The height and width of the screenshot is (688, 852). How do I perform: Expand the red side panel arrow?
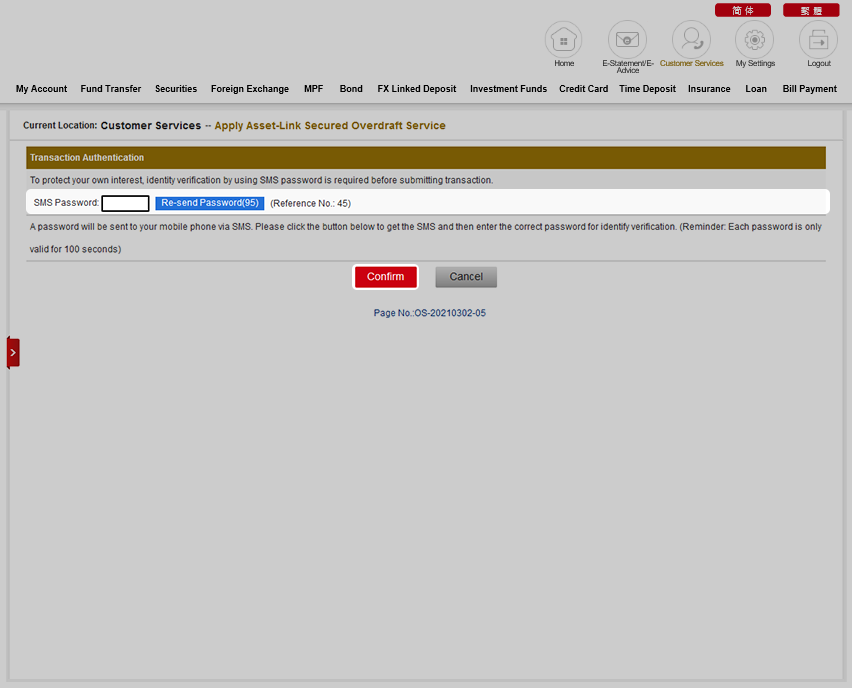[13, 352]
